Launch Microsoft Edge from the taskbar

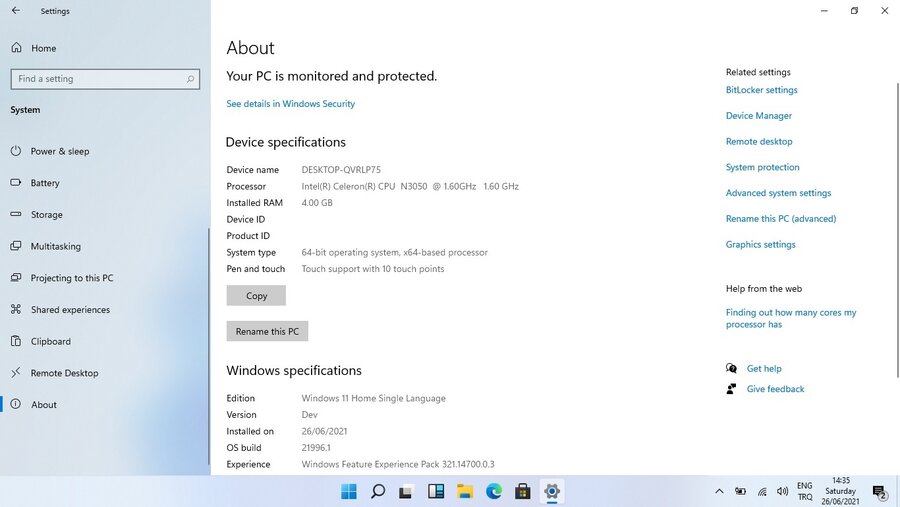pos(494,491)
